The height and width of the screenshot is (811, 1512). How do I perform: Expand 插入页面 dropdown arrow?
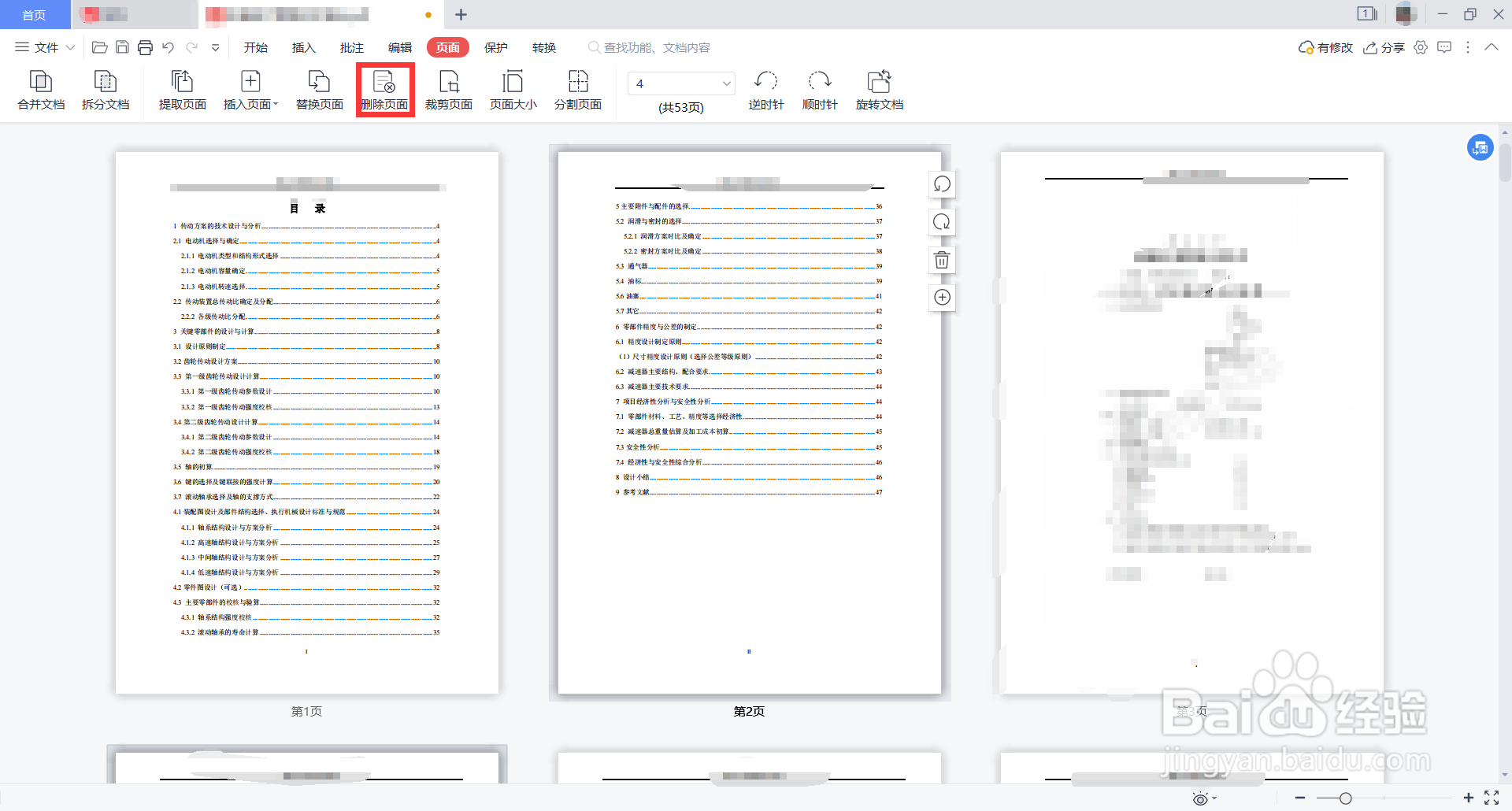(276, 104)
